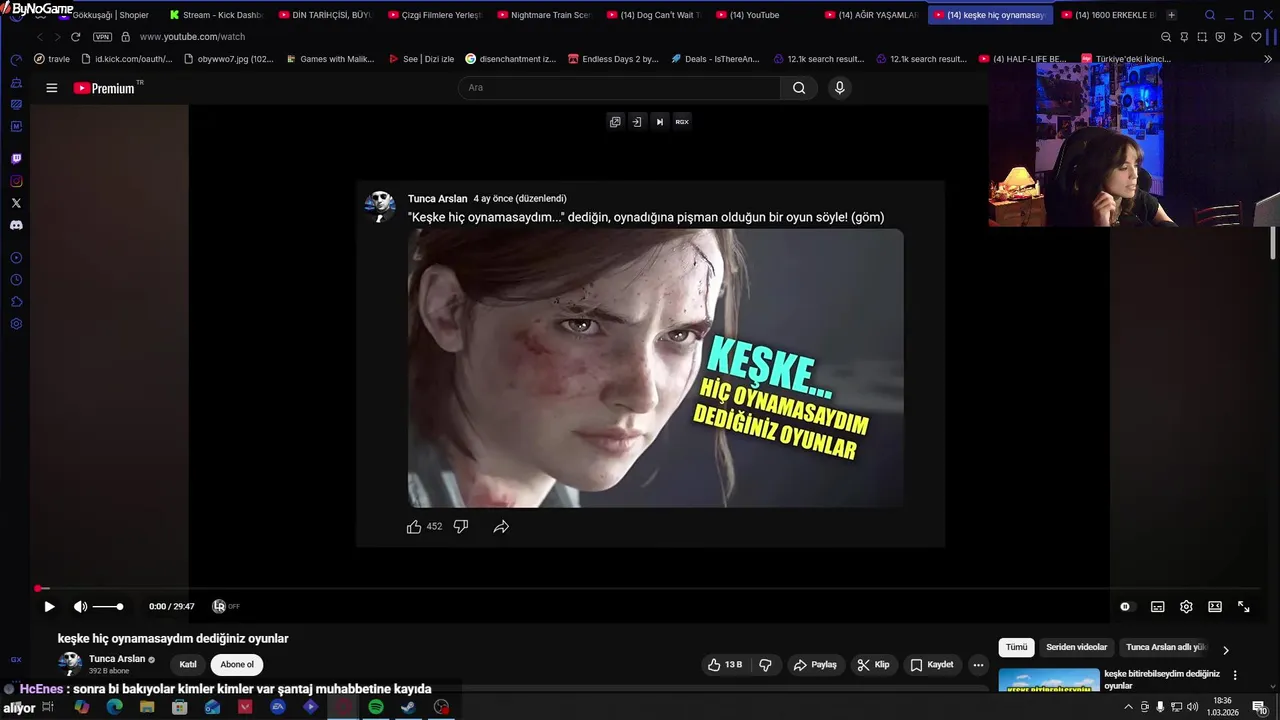1280x720 pixels.
Task: Focus the YouTube 'Ara' search box
Action: [620, 87]
